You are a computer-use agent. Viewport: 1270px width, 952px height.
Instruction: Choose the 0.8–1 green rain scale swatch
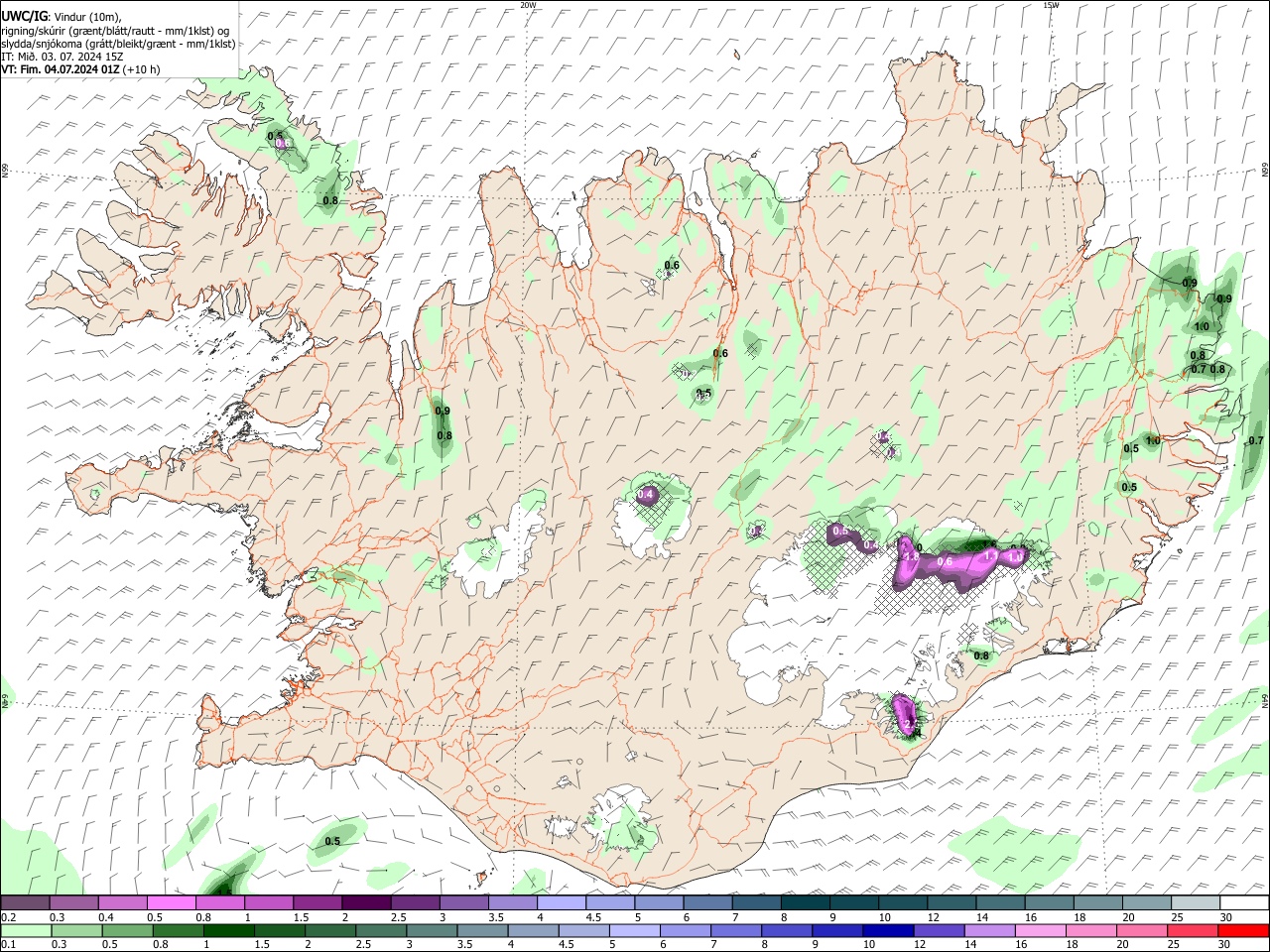tap(178, 930)
